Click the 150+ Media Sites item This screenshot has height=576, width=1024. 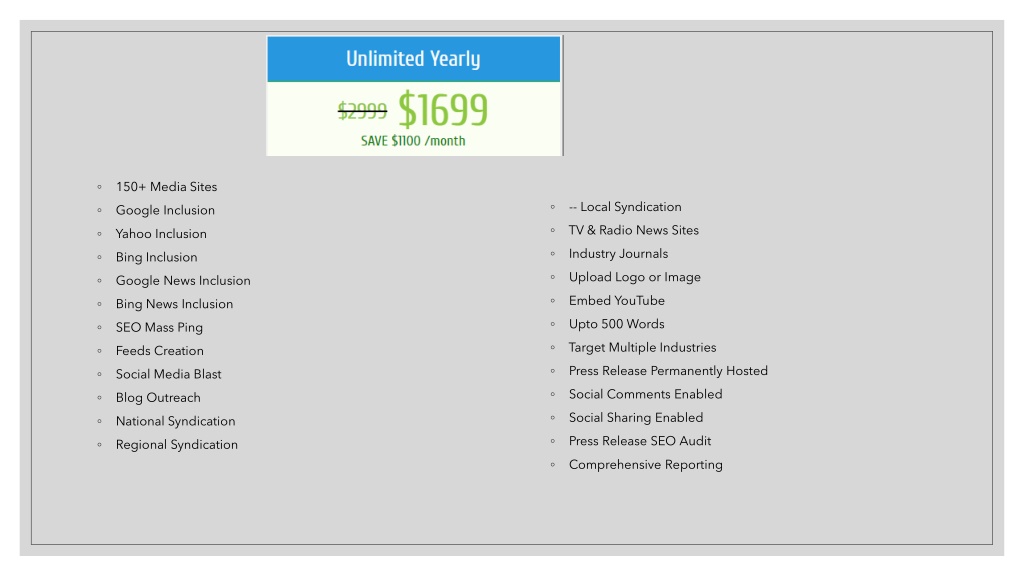point(167,187)
